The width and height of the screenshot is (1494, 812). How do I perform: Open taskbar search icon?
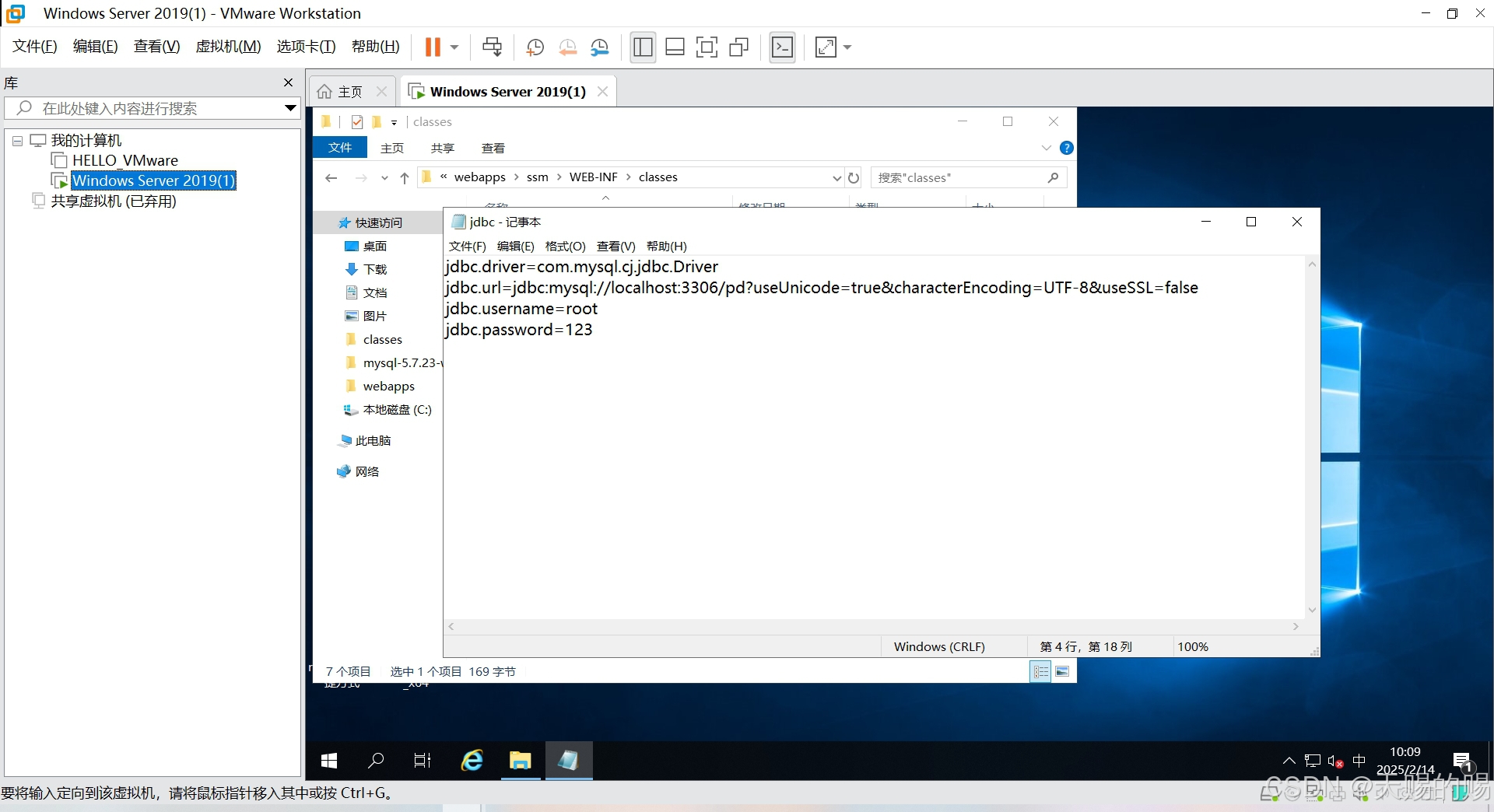(376, 761)
